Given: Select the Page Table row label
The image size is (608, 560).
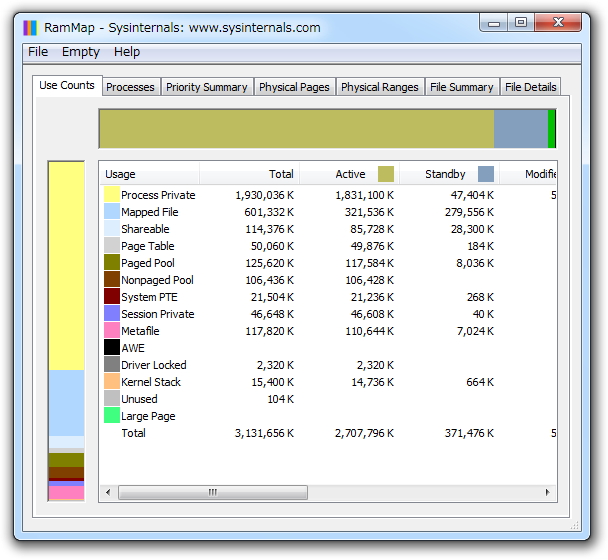Looking at the screenshot, I should point(148,246).
